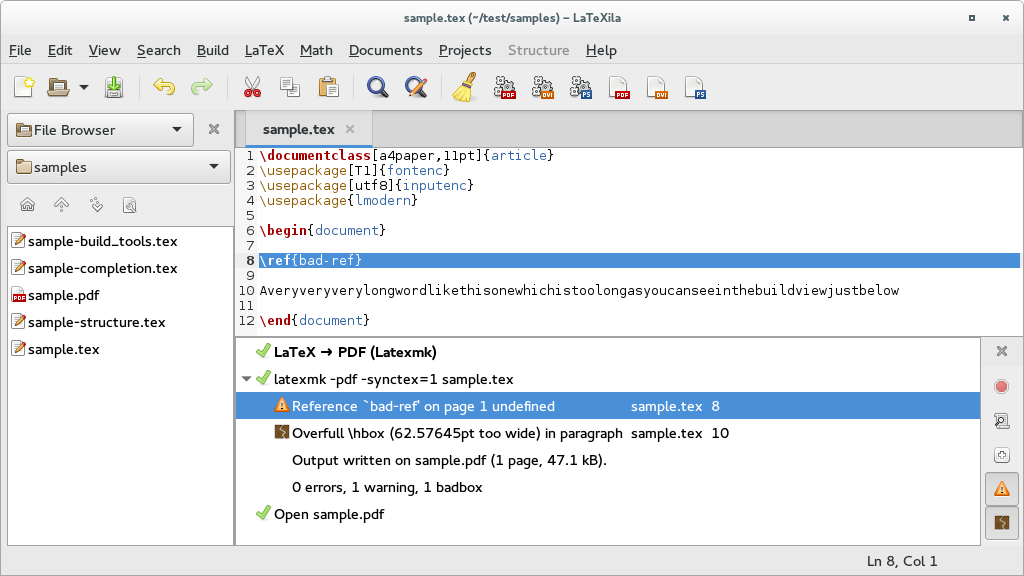Screen dimensions: 1024x576
Task: Clean auxiliary build files with the broom tool
Action: 463,87
